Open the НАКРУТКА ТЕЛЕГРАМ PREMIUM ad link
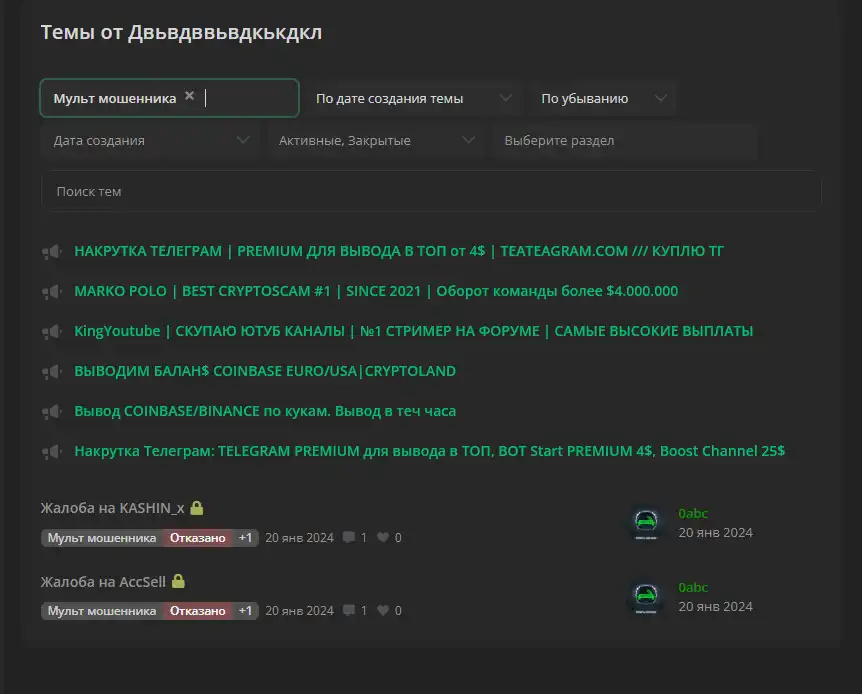 pos(399,251)
